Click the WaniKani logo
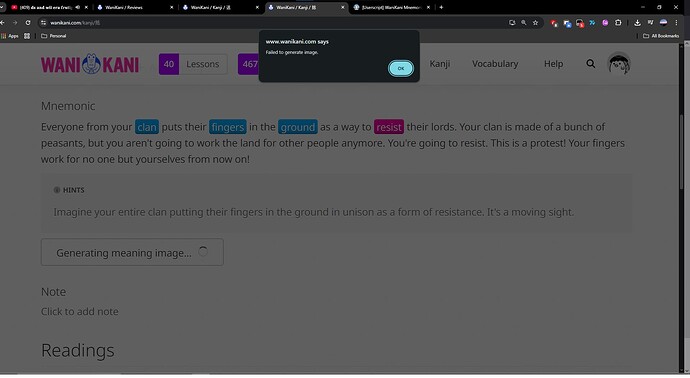The height and width of the screenshot is (378, 690). [x=90, y=64]
